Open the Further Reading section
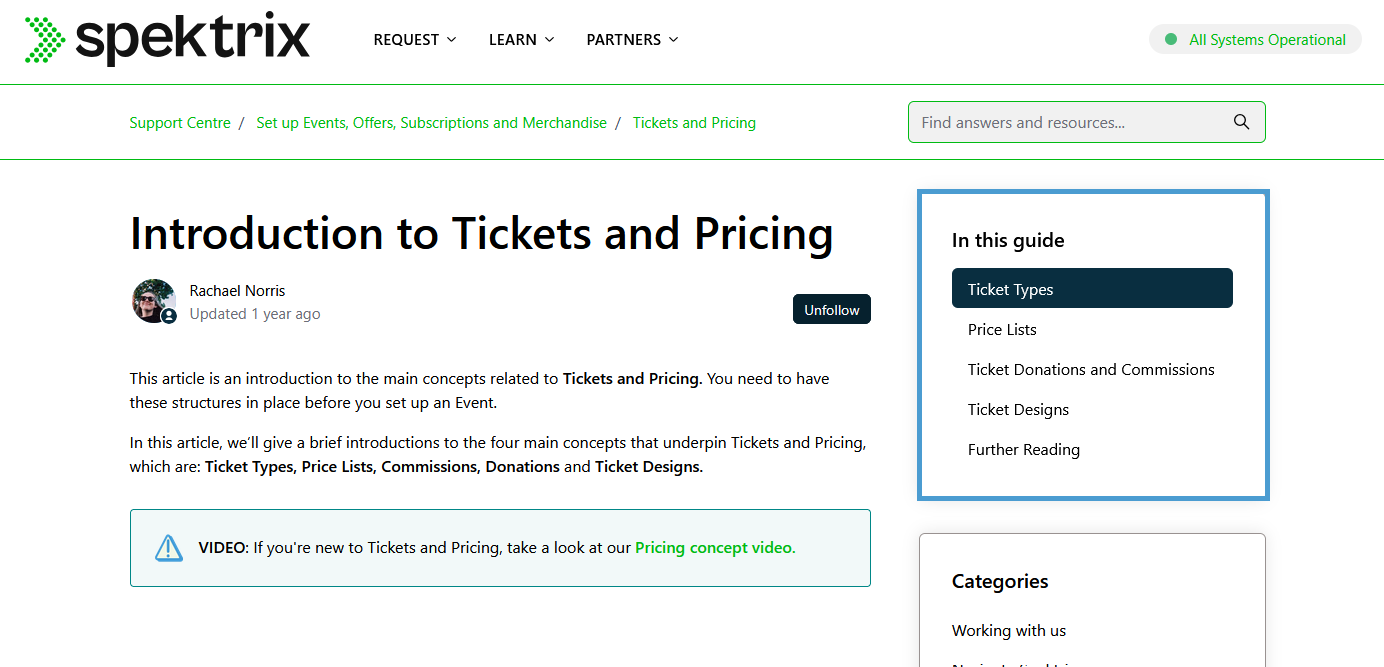 tap(1024, 449)
